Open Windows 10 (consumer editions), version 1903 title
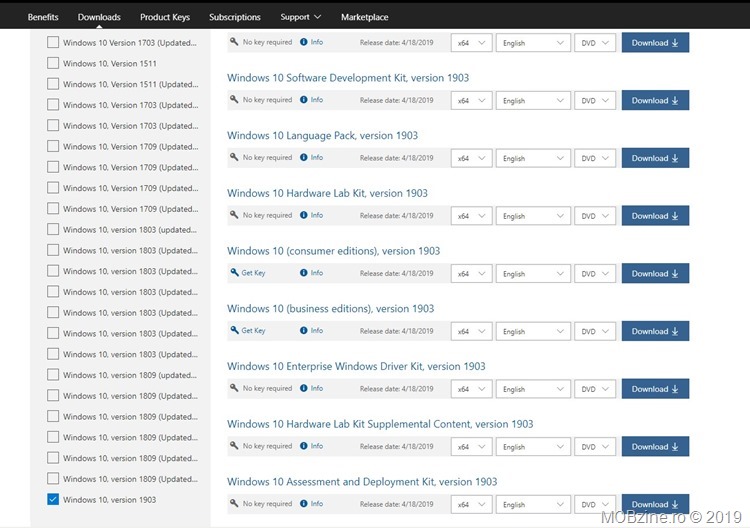Image resolution: width=750 pixels, height=528 pixels. pos(333,251)
